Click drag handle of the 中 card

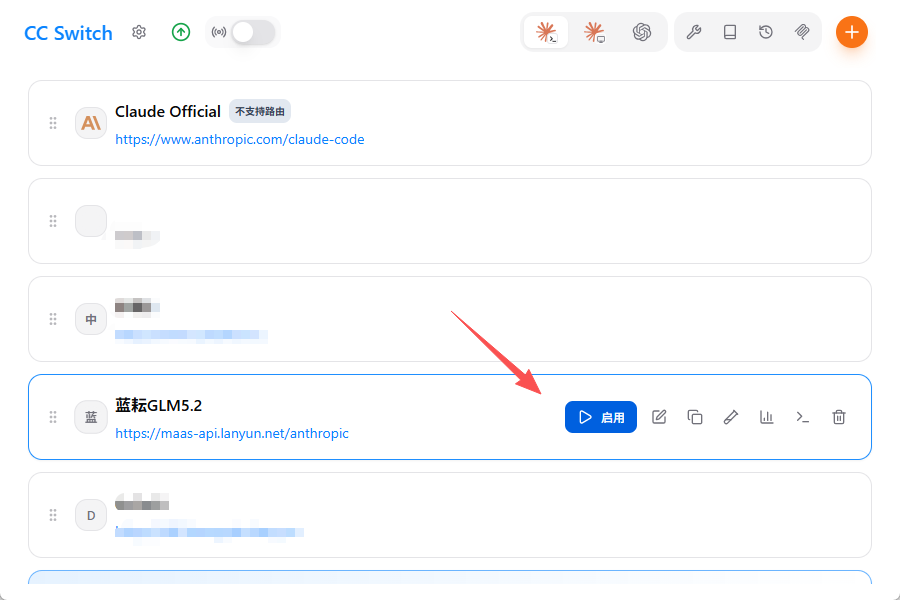click(53, 319)
